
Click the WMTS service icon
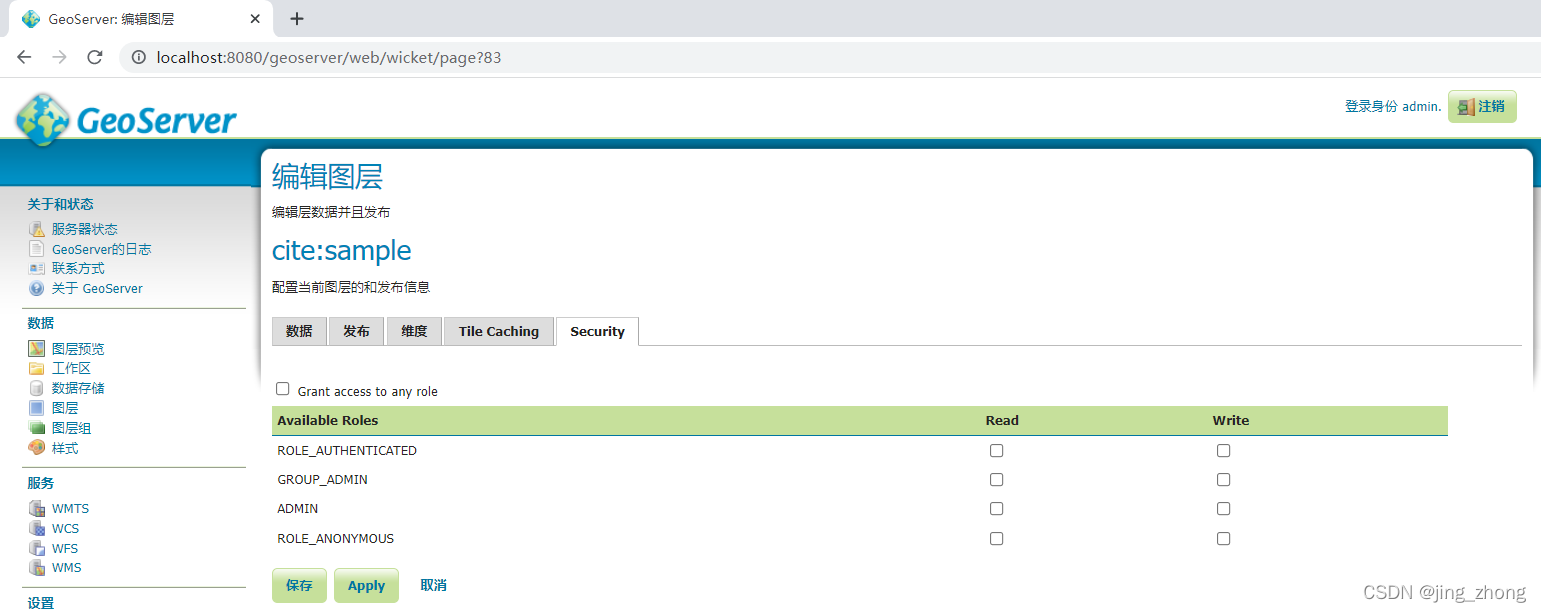coord(37,508)
